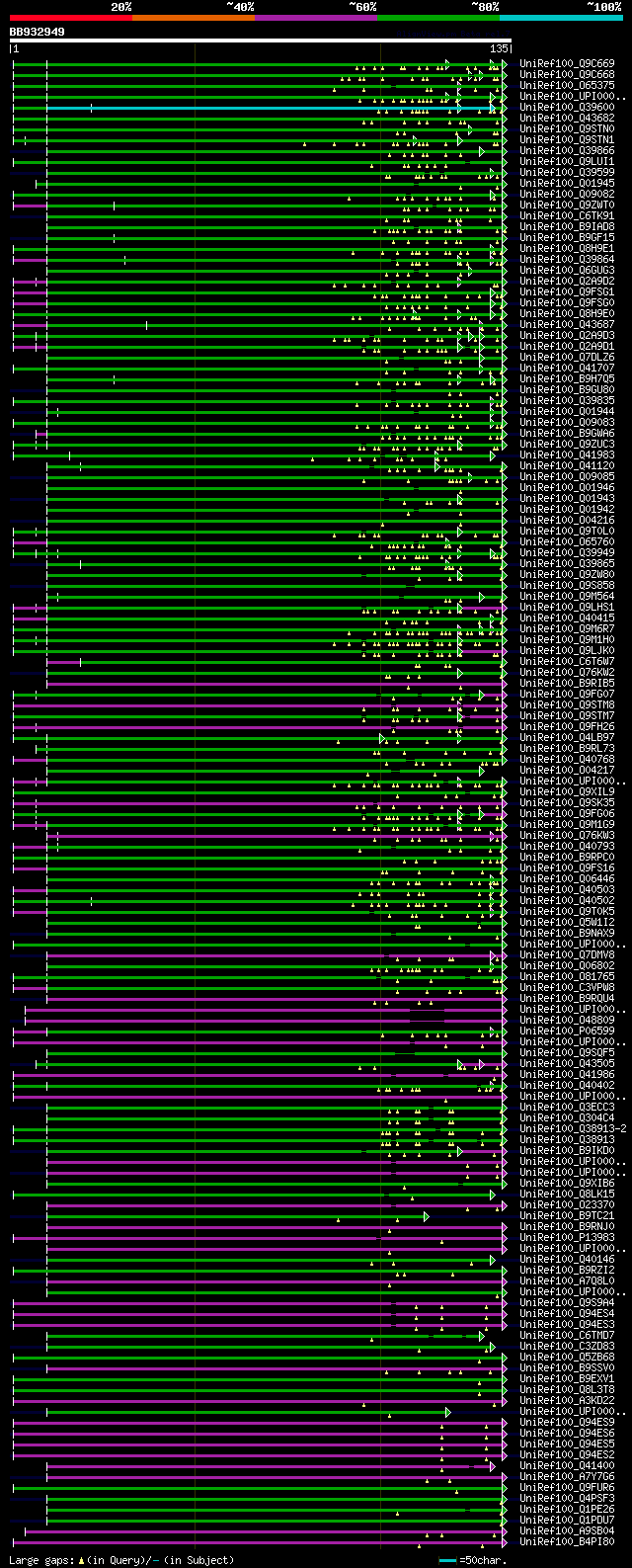The width and height of the screenshot is (632, 1568).
Task: Click the white query bar spanning 1 to 135
Action: (260, 41)
